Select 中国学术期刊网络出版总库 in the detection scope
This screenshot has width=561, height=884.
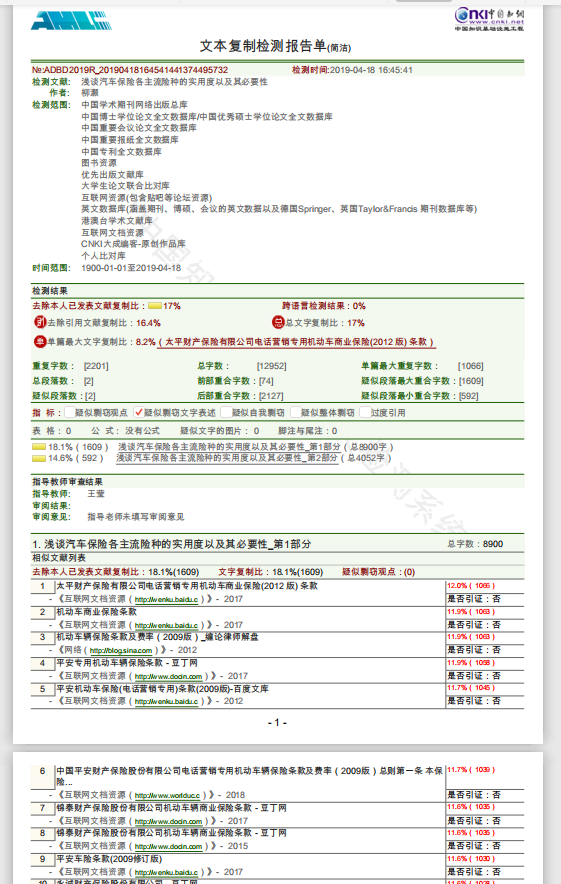point(134,105)
